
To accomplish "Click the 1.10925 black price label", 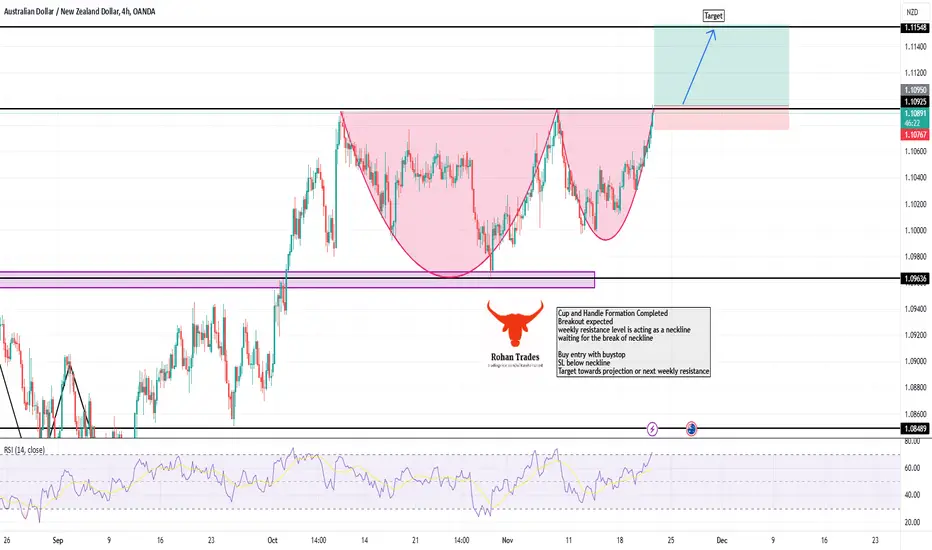I will point(915,102).
